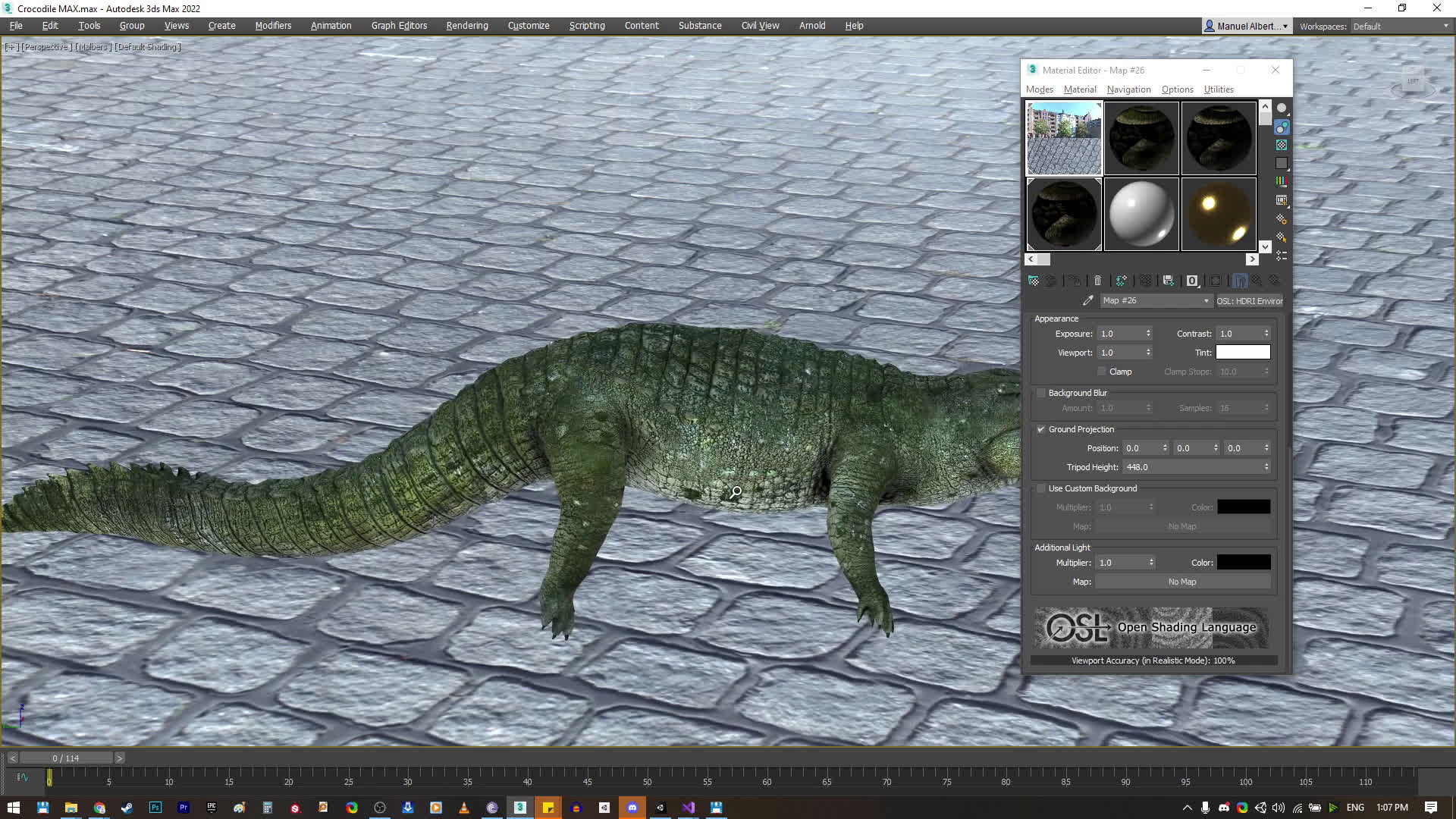Click Reset Map trash can icon
The height and width of the screenshot is (819, 1456).
[x=1097, y=281]
